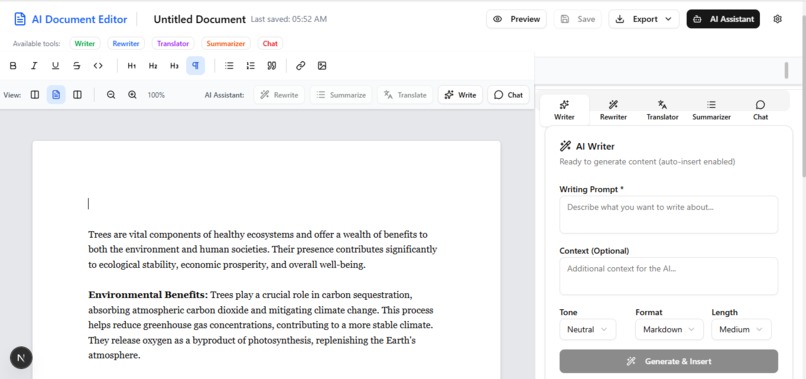Insert a hyperlink

coord(301,66)
